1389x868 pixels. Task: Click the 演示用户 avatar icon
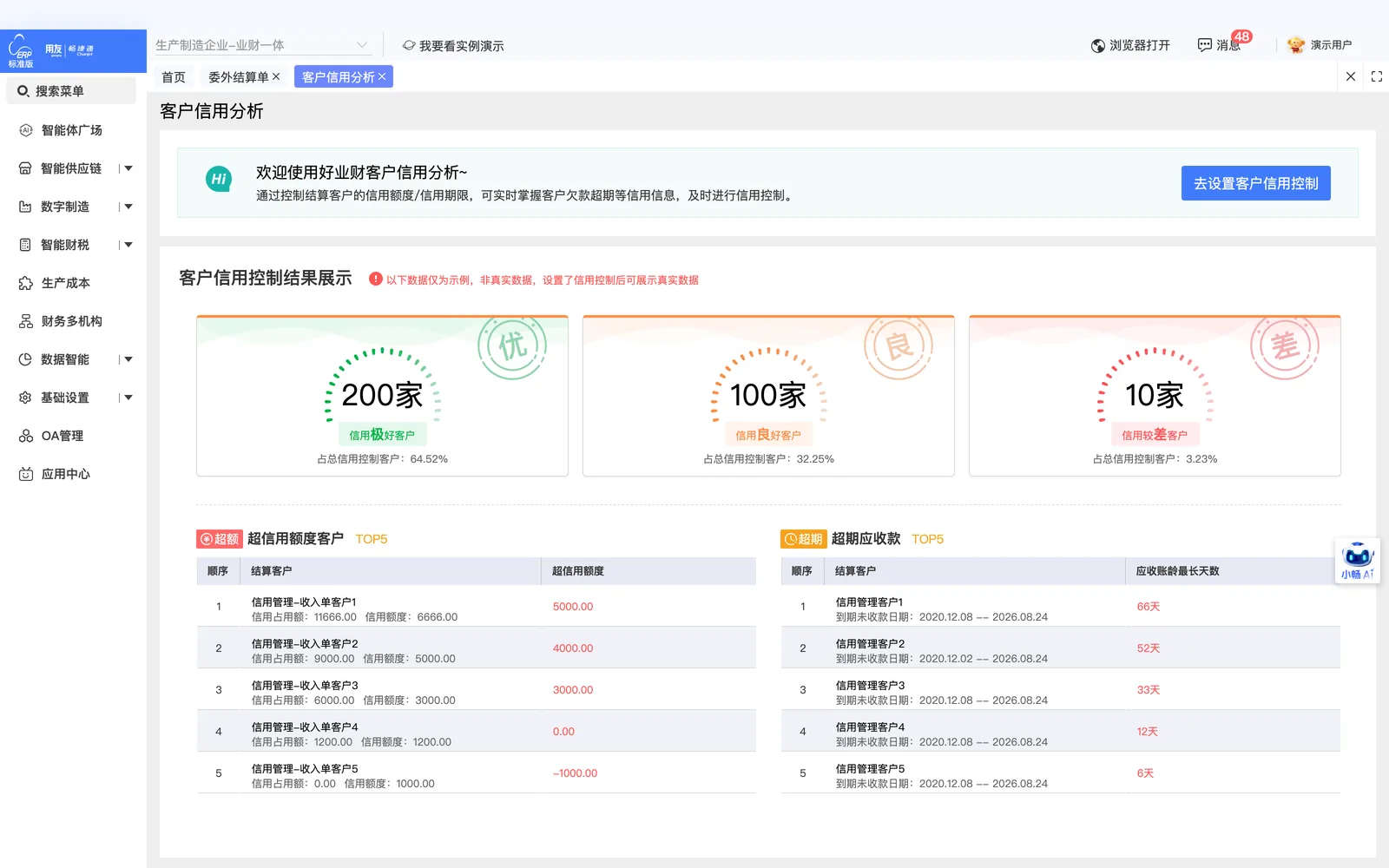pyautogui.click(x=1296, y=45)
